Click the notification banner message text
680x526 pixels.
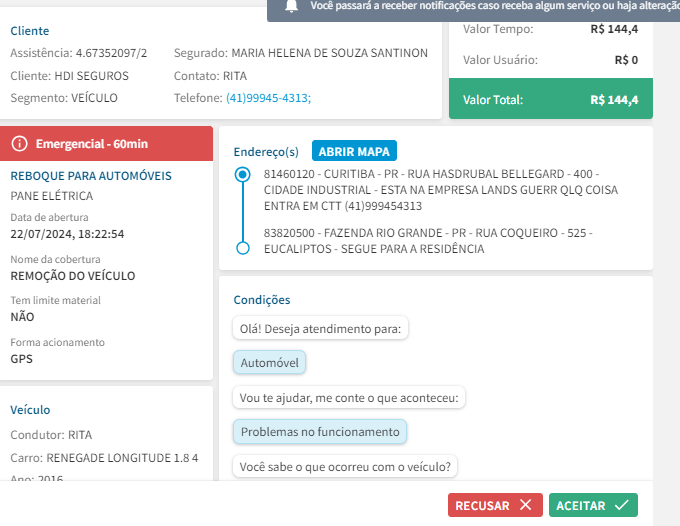[495, 6]
